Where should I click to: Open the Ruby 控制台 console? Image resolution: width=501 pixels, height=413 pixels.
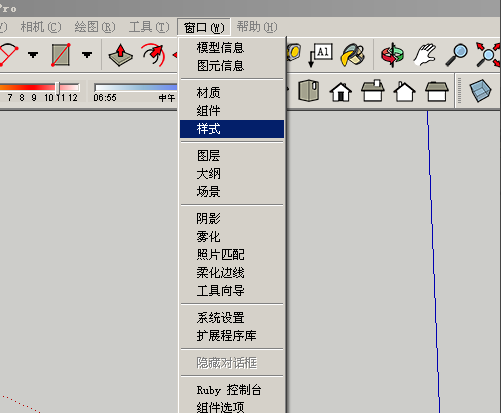pyautogui.click(x=232, y=390)
